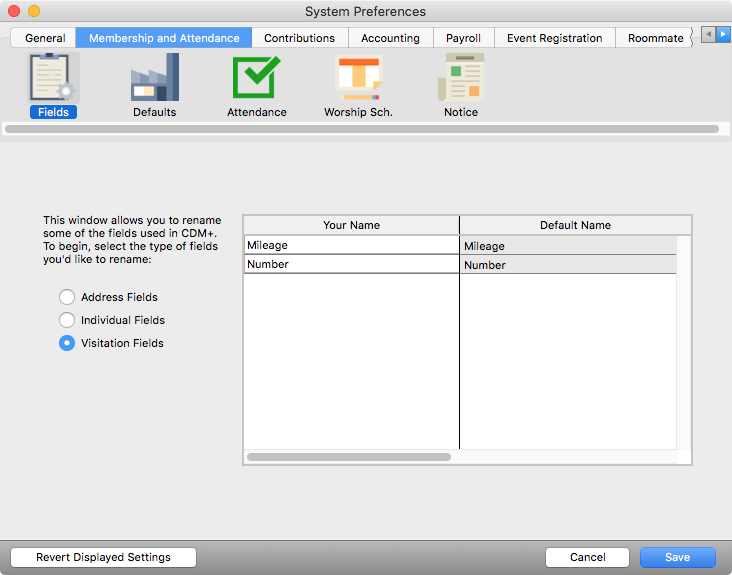The width and height of the screenshot is (732, 575).
Task: Open the Event Registration tab
Action: click(x=554, y=38)
